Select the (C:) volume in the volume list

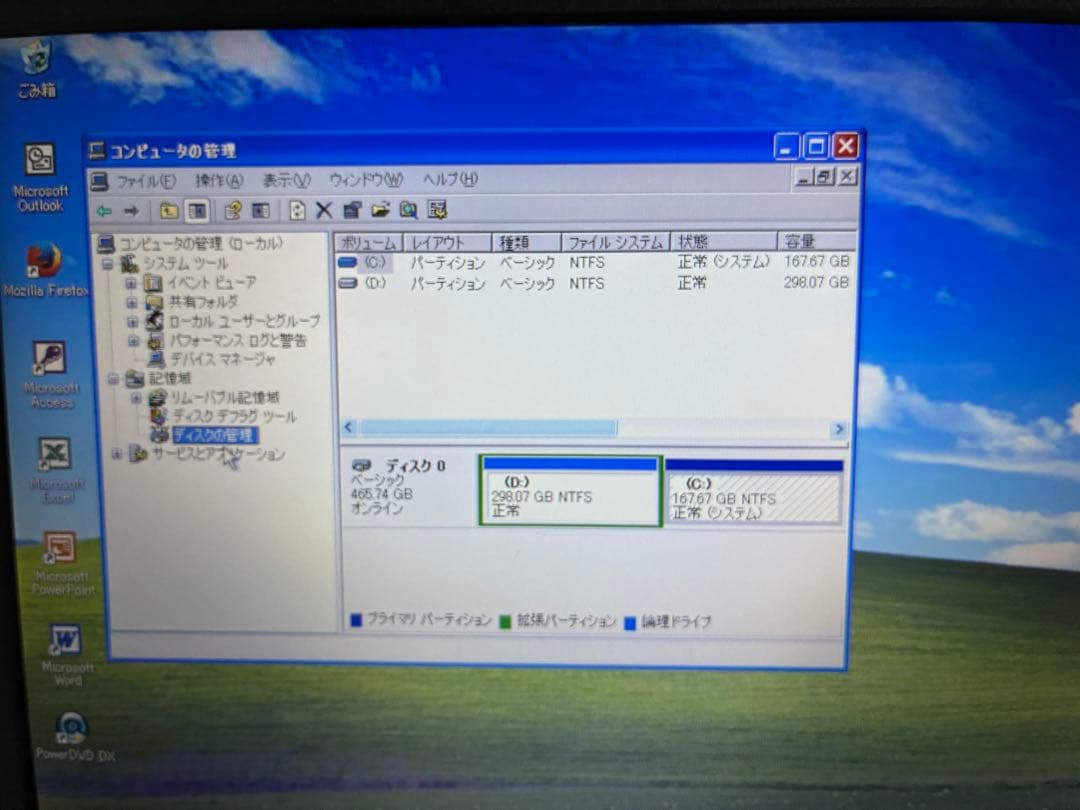[375, 262]
